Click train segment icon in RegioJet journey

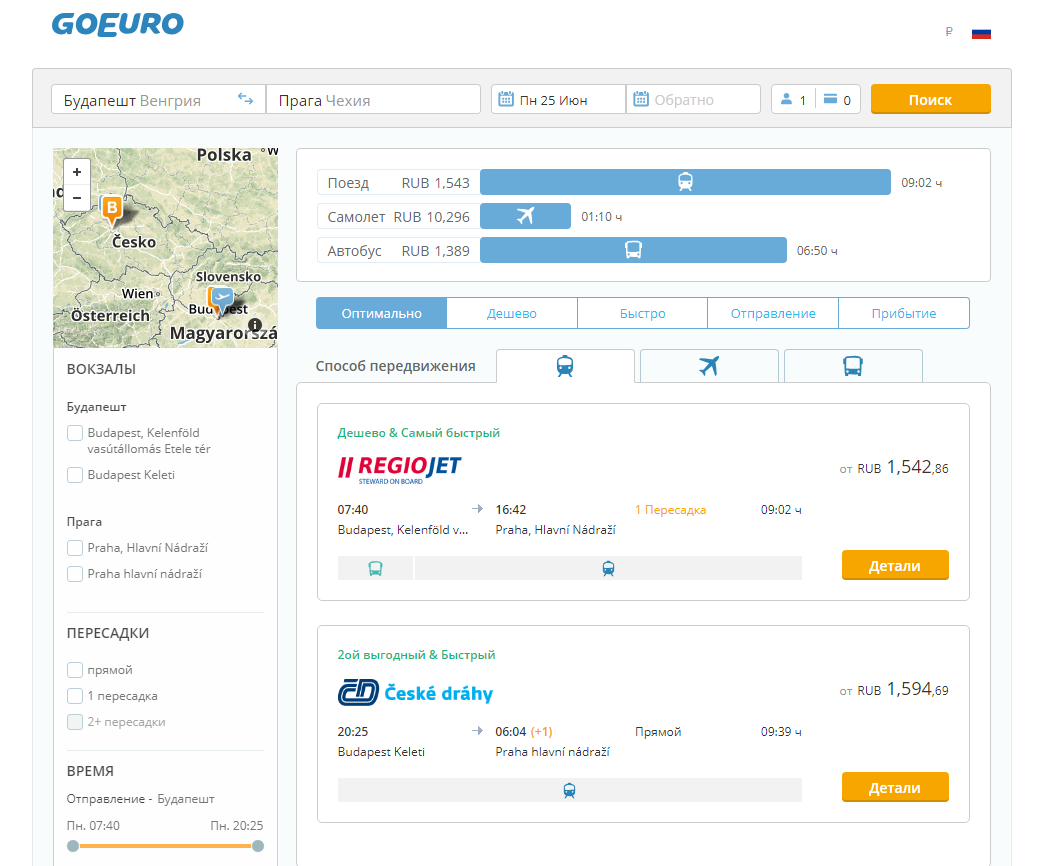pyautogui.click(x=608, y=569)
